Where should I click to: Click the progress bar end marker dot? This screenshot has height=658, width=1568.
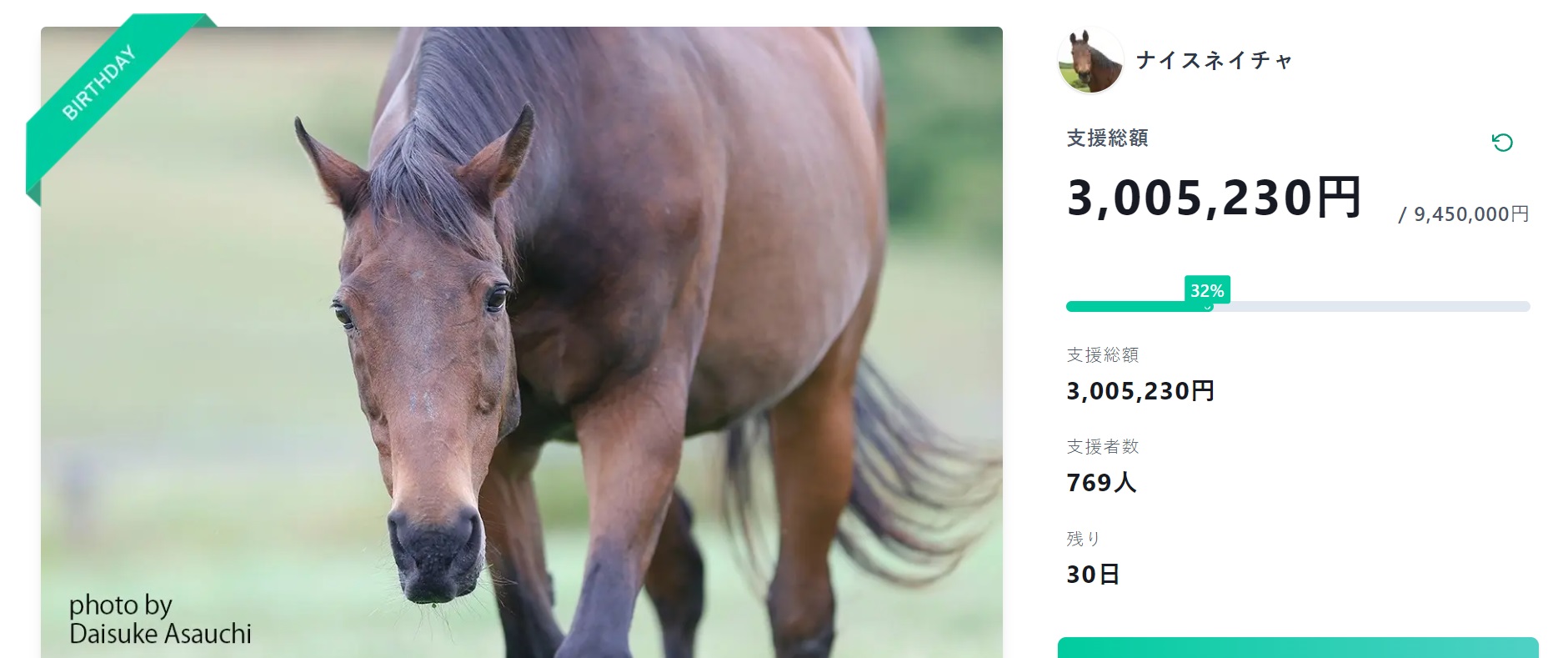tap(1208, 307)
